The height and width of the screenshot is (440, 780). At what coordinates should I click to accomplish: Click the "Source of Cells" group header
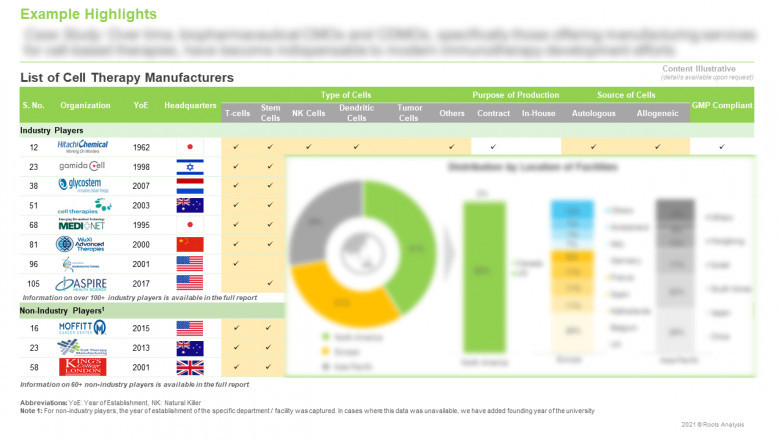point(626,95)
